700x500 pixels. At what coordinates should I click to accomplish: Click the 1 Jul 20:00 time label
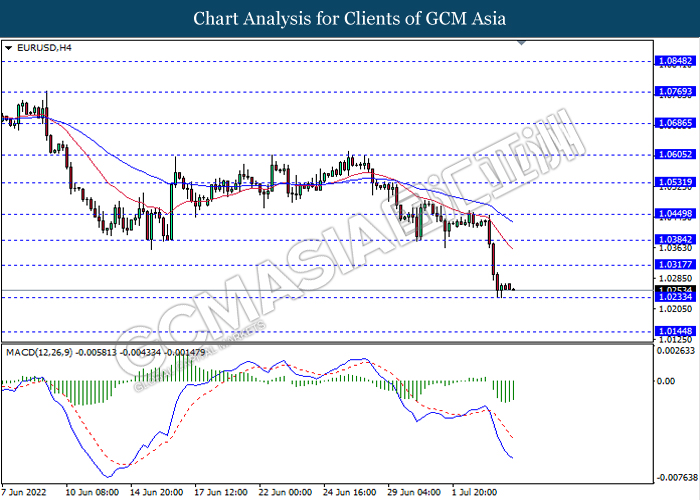coord(475,492)
